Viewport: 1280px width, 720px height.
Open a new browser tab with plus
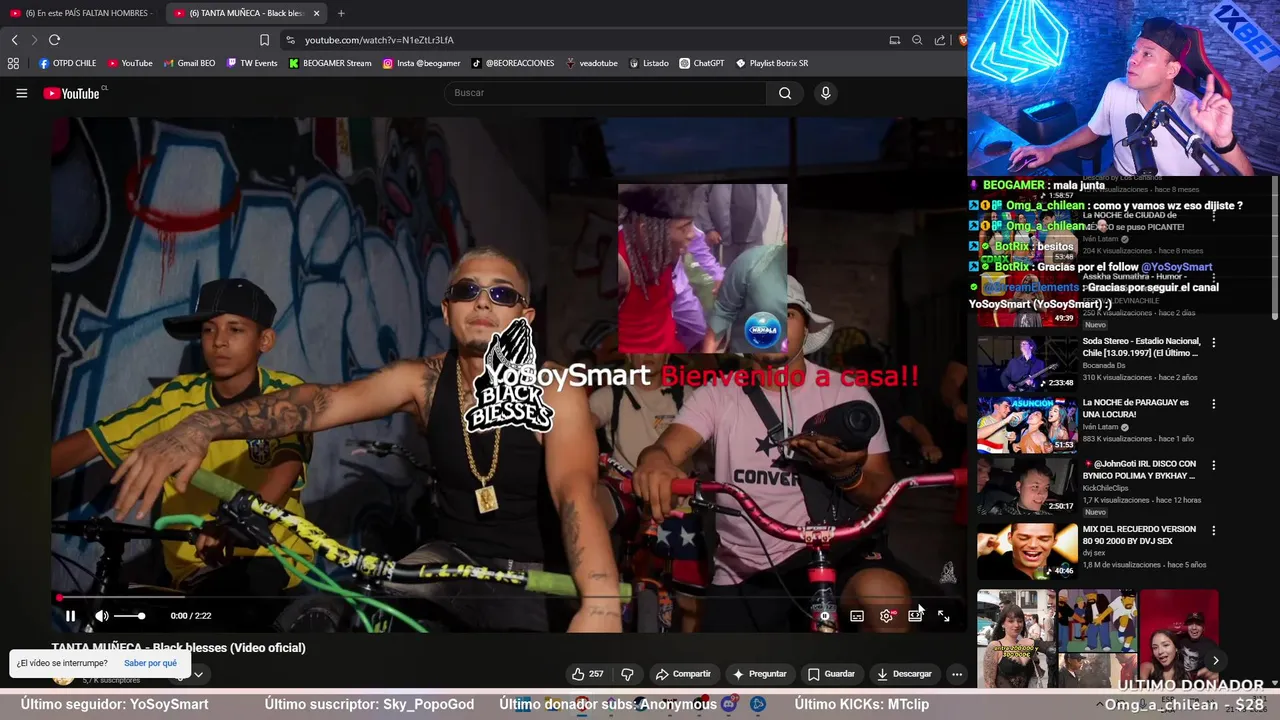[341, 13]
